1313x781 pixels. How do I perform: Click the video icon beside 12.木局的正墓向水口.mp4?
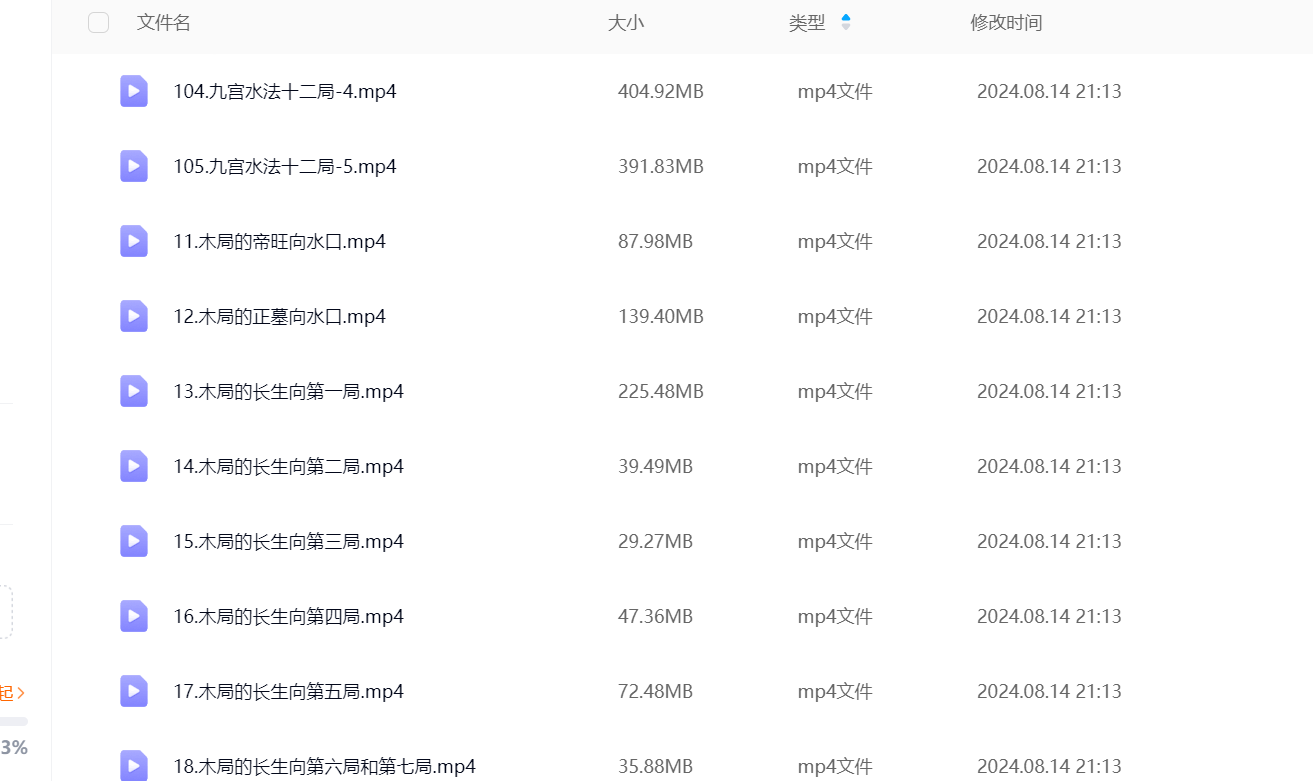pos(134,316)
